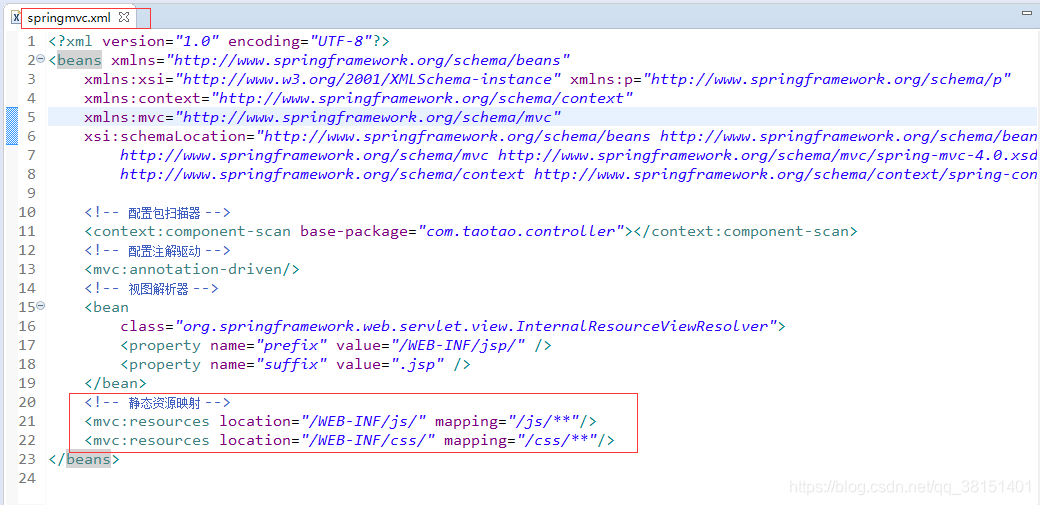Click the closing context:component-scan tag
1040x505 pixels.
746,232
